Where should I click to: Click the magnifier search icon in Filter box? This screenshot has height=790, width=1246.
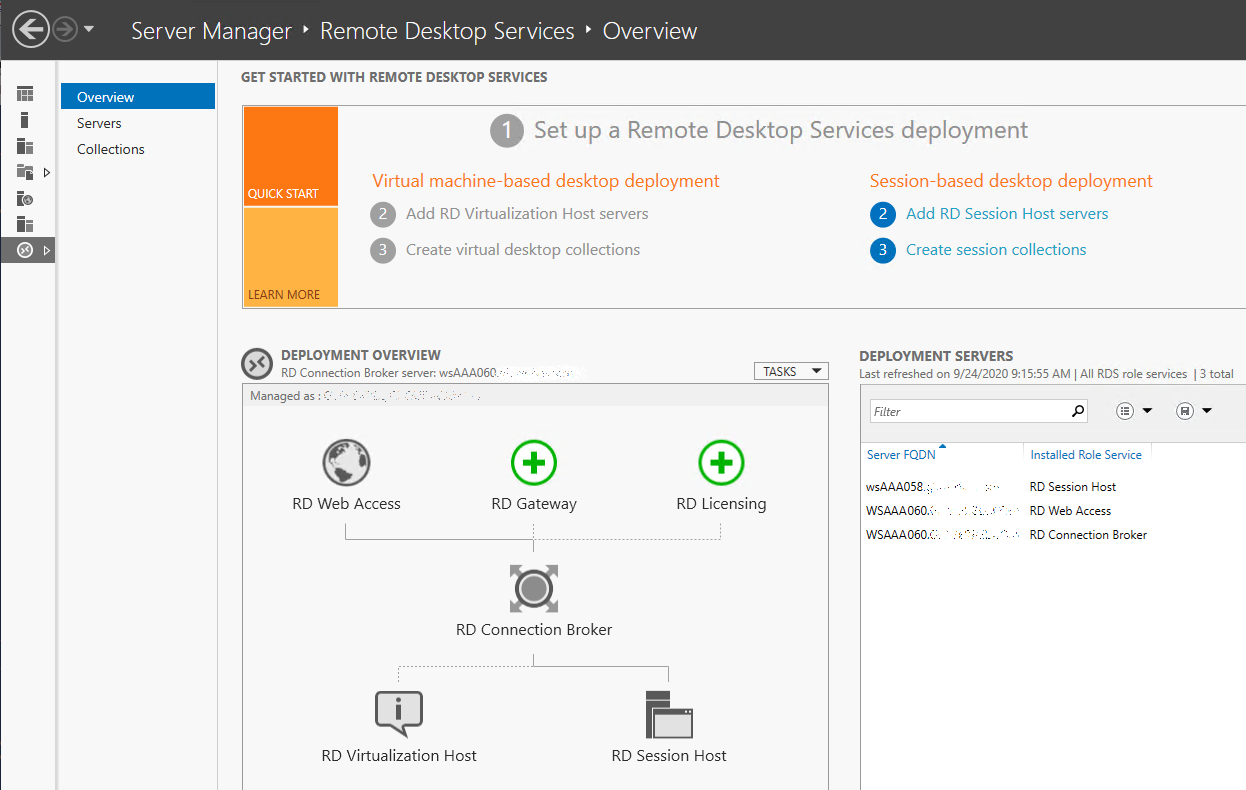point(1078,411)
